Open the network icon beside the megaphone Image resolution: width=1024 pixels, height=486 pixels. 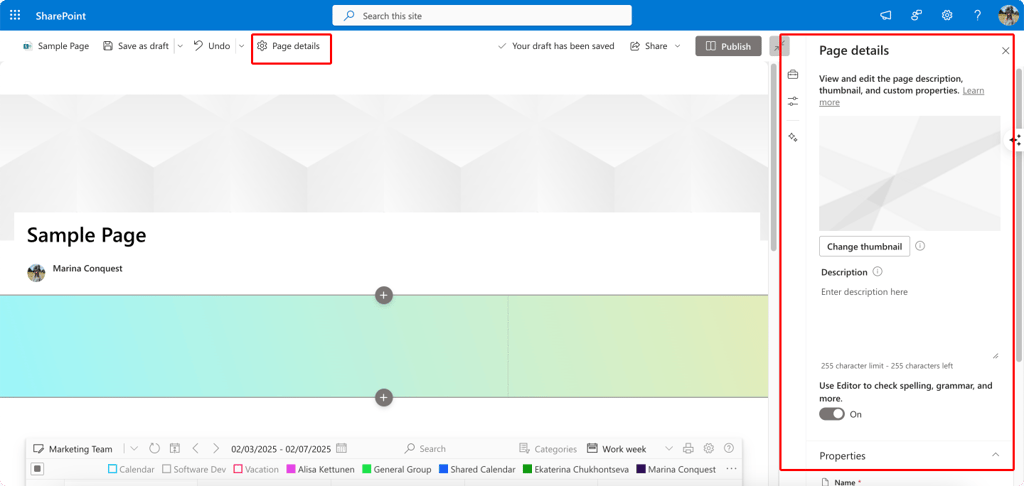tap(916, 16)
